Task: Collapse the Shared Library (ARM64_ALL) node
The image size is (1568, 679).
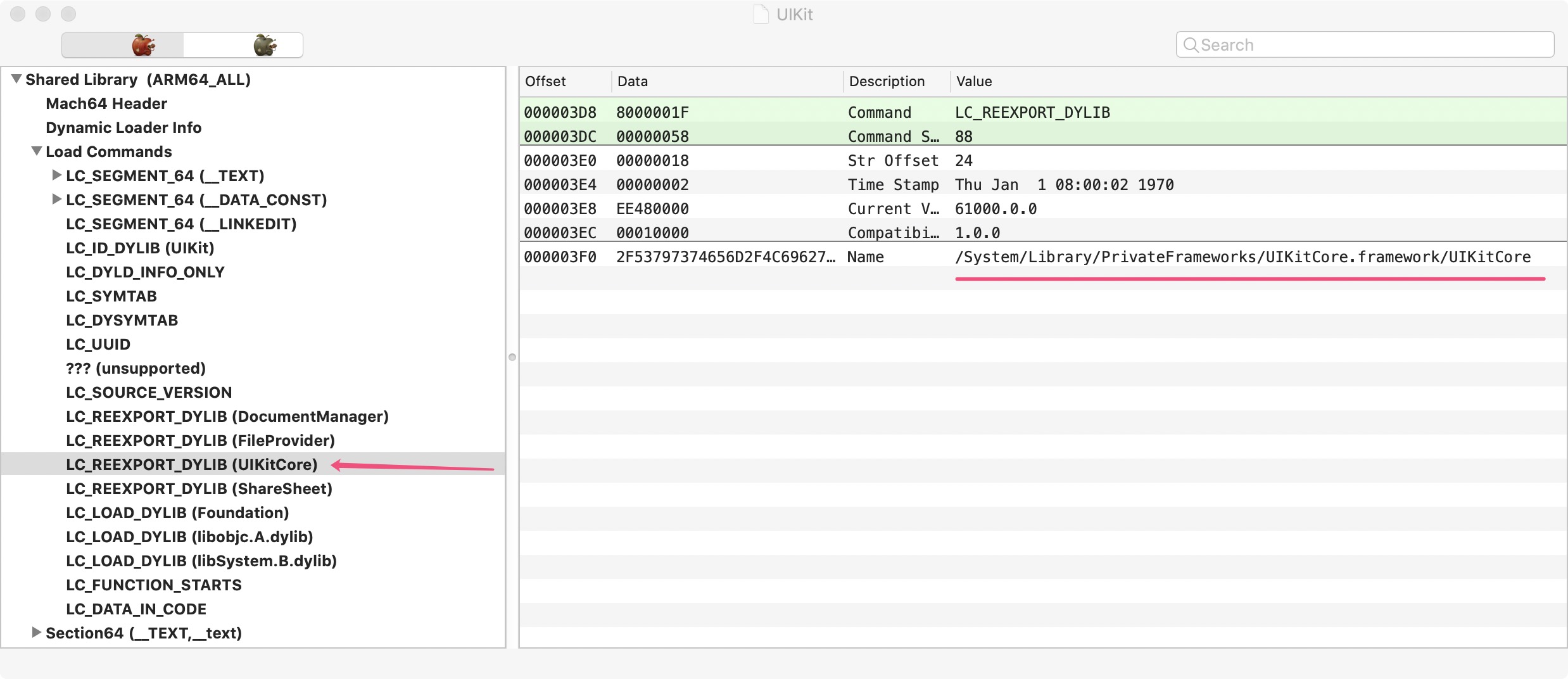Action: [x=16, y=79]
